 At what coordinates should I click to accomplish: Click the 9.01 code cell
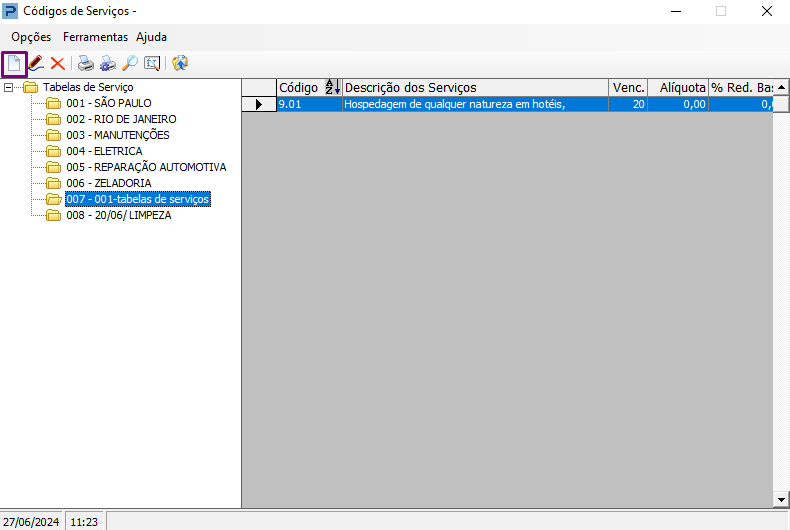(x=309, y=104)
